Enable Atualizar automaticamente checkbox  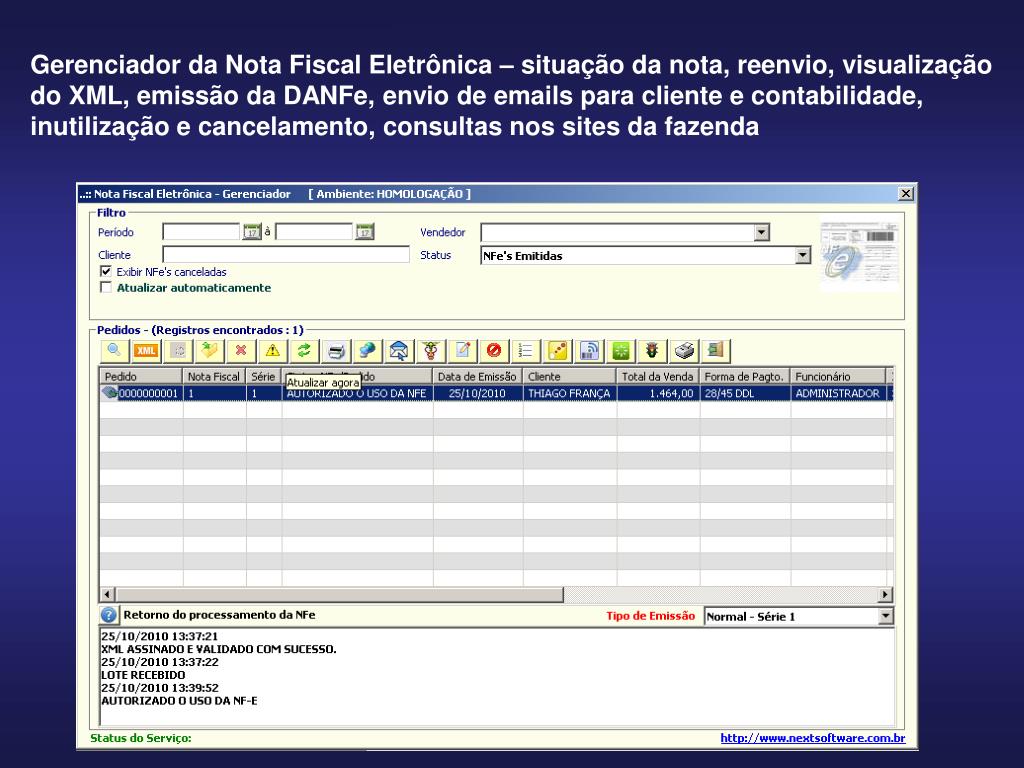(106, 287)
